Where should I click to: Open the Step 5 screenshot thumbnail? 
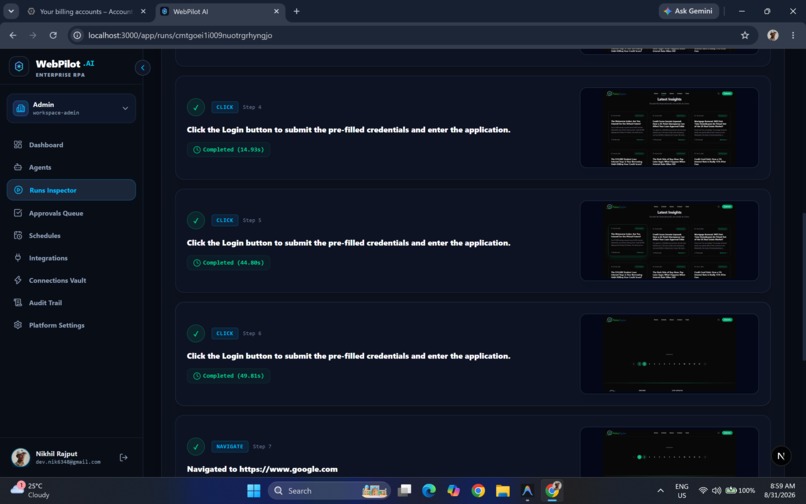click(669, 241)
